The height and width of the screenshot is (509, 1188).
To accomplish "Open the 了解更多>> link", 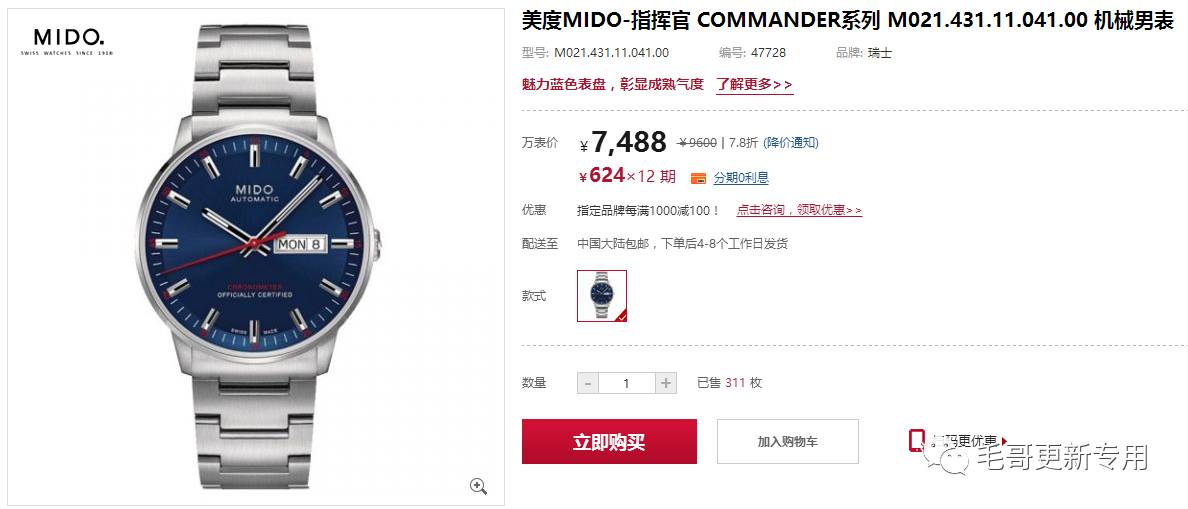I will pyautogui.click(x=755, y=84).
